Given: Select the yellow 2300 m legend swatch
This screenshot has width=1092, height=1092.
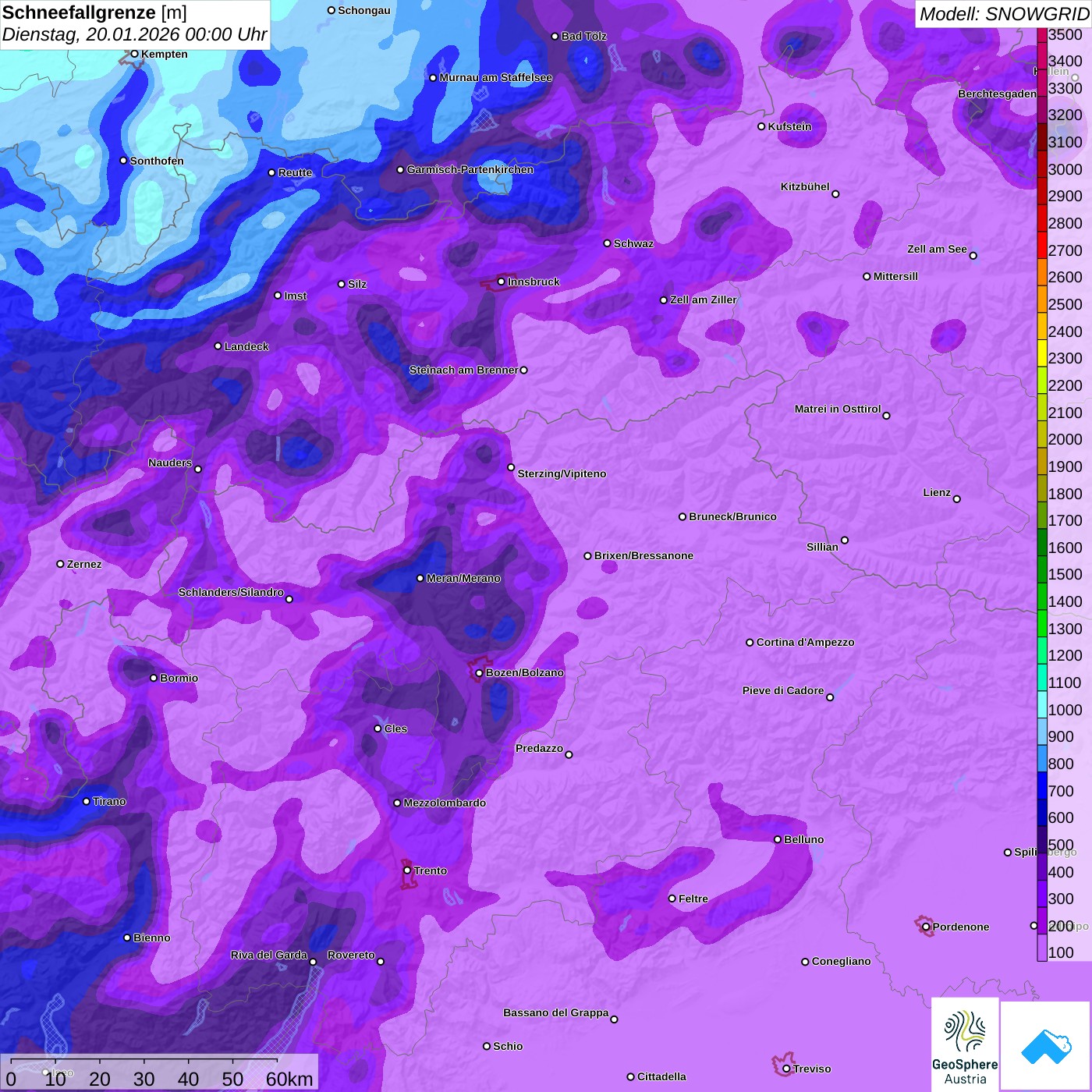Looking at the screenshot, I should (x=1042, y=353).
